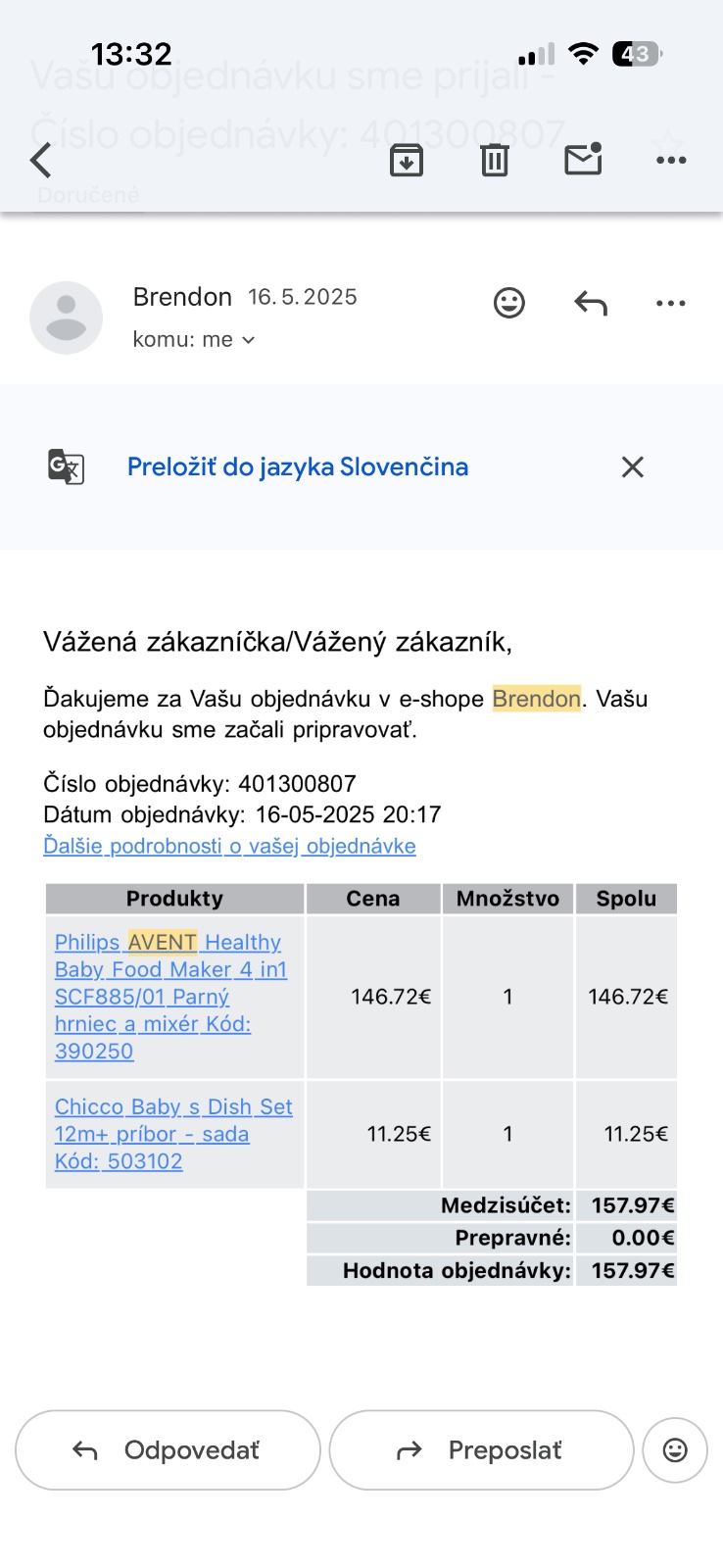Screen dimensions: 723x1568
Task: Tap the emoji button beside Preposlať
Action: point(675,1450)
